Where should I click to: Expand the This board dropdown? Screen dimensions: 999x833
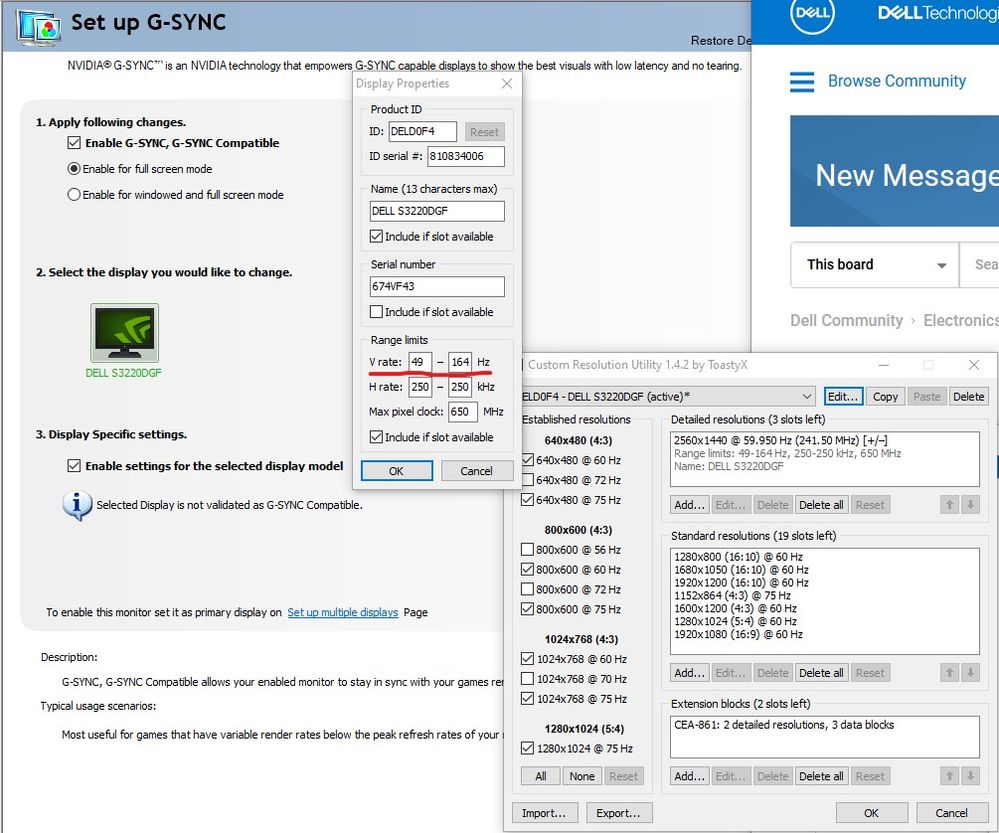pos(874,264)
